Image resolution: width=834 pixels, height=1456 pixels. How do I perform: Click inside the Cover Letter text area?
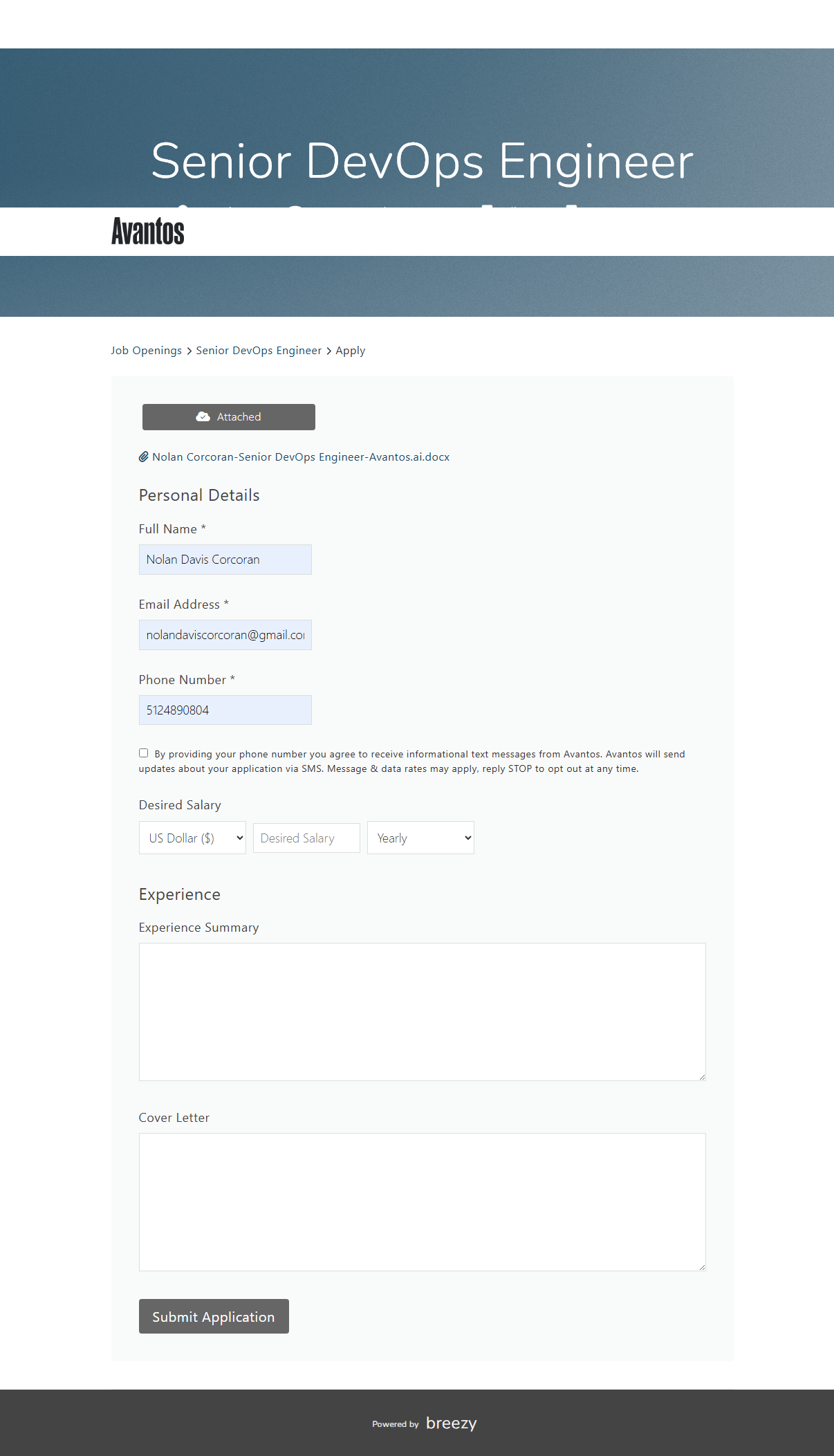[x=422, y=1201]
